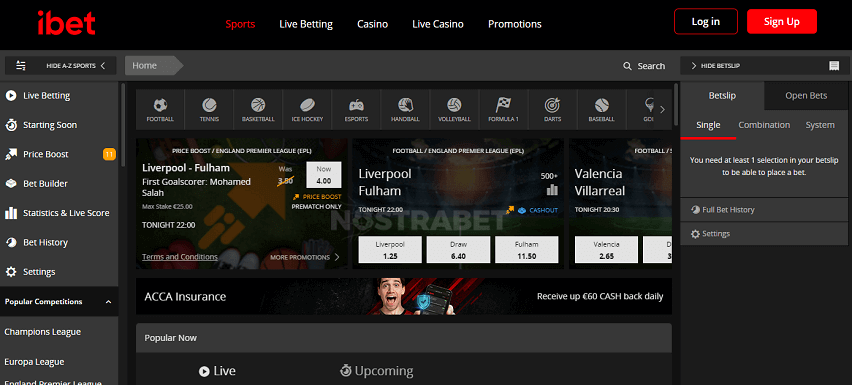Bet on Fulham at 11.50
The image size is (852, 385).
click(527, 250)
